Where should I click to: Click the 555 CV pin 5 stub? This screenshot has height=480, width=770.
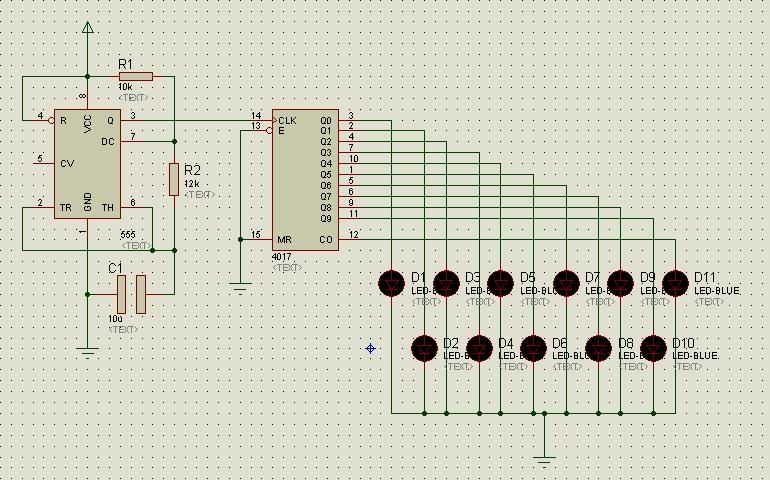pyautogui.click(x=46, y=162)
